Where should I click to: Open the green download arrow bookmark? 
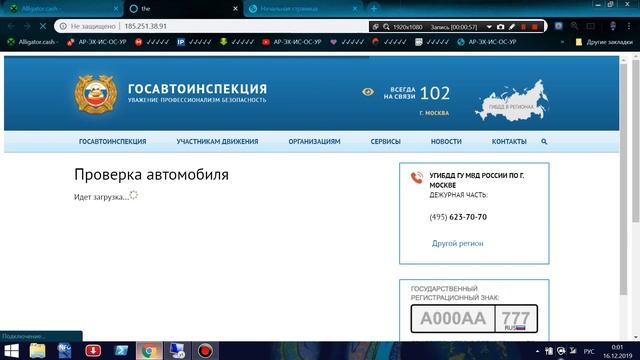(237, 42)
